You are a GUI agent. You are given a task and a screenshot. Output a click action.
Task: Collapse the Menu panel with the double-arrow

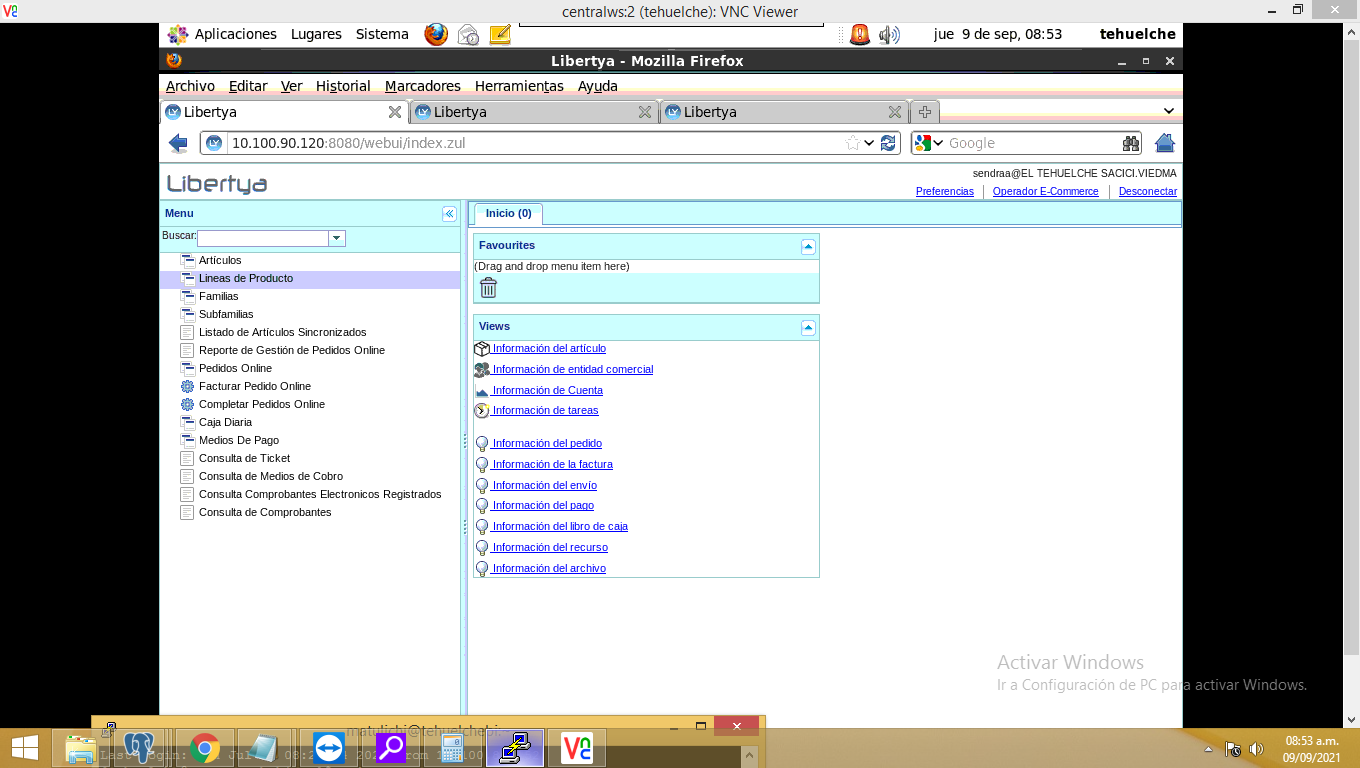tap(449, 214)
